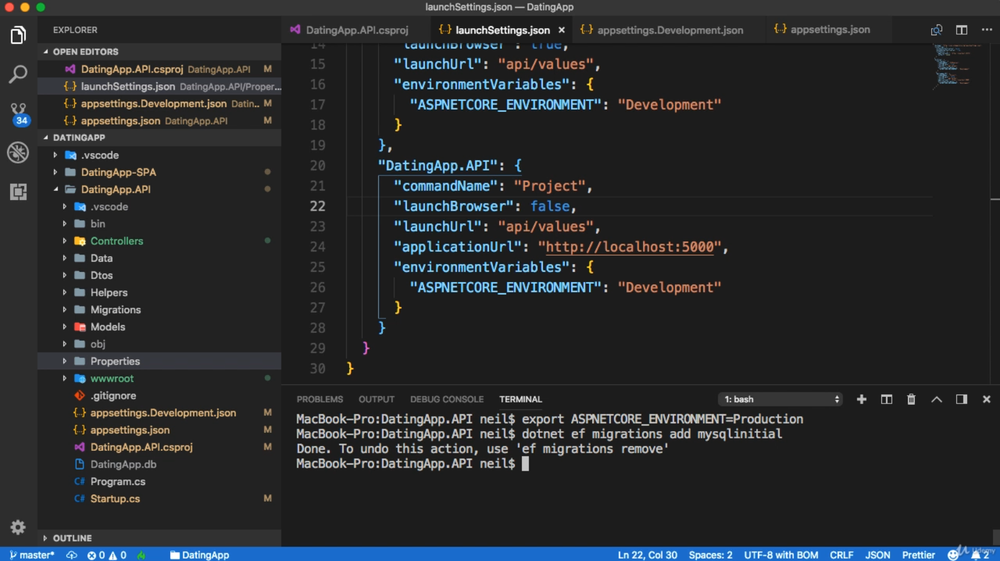Open Startup.cs in the explorer
Image resolution: width=1000 pixels, height=561 pixels.
114,498
